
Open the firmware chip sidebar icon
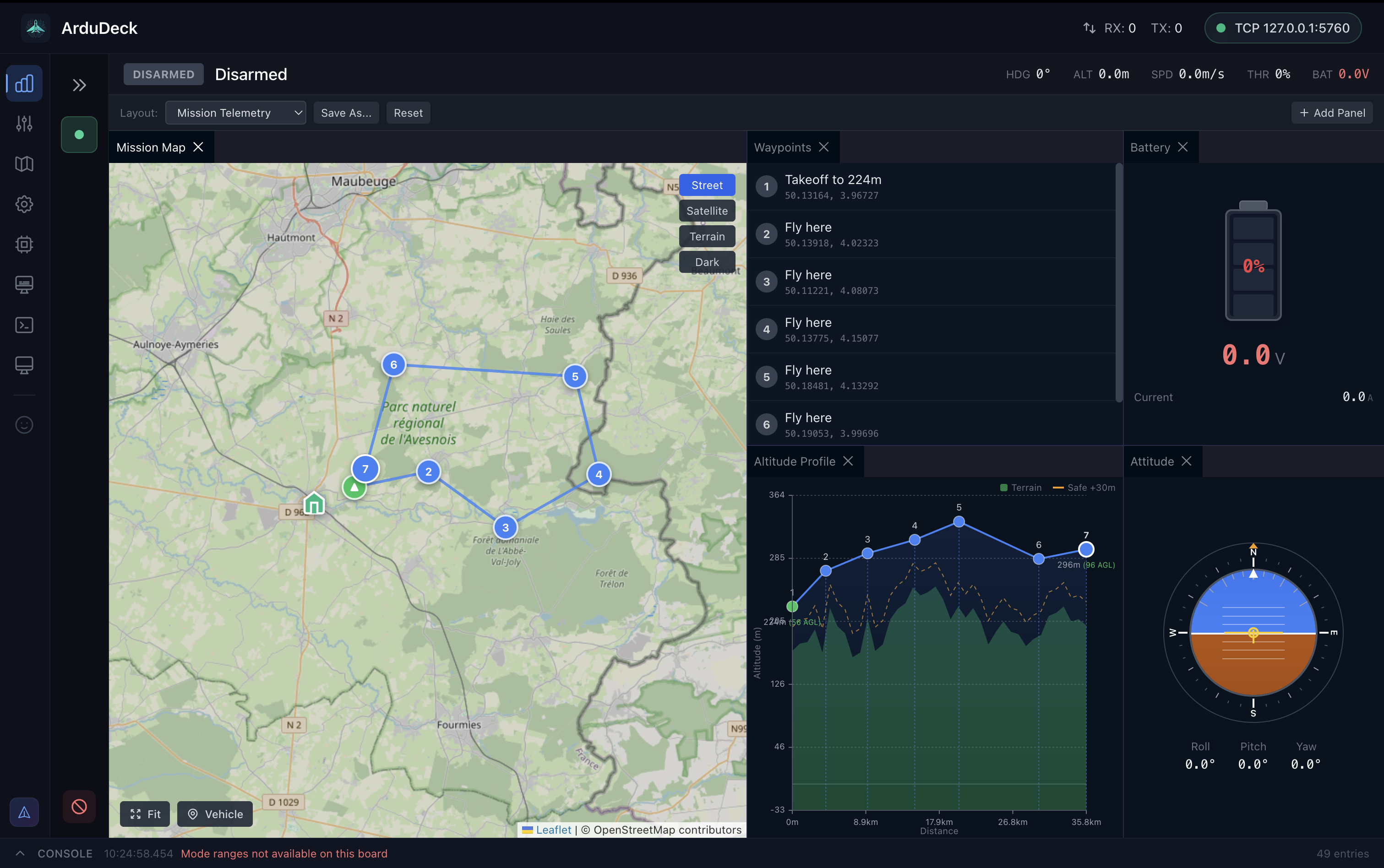click(x=24, y=244)
